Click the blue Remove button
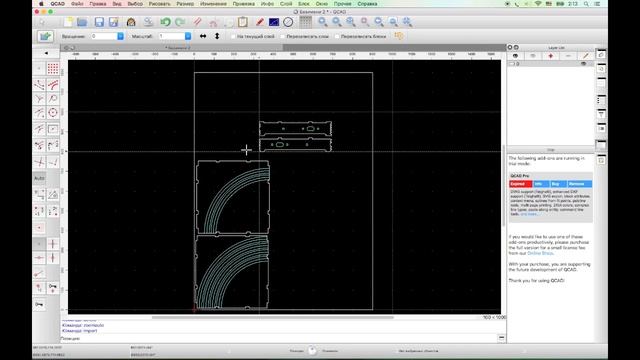This screenshot has height=360, width=640. tap(579, 184)
